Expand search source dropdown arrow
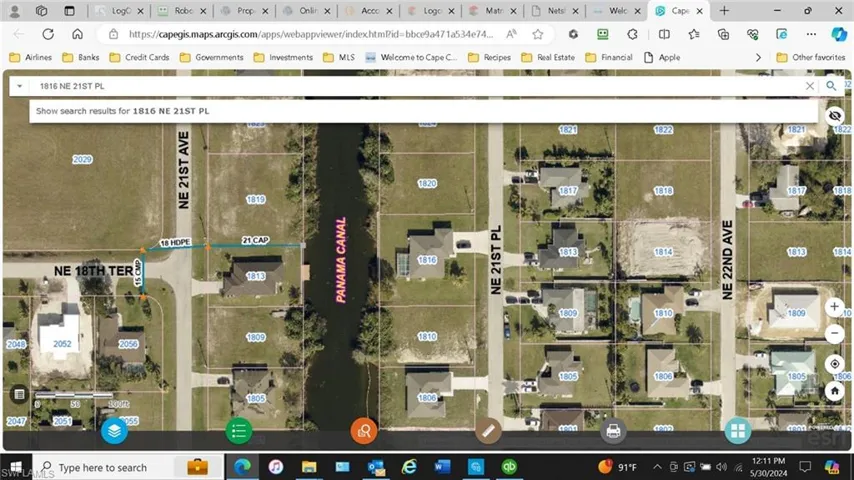854x480 pixels. pyautogui.click(x=20, y=86)
